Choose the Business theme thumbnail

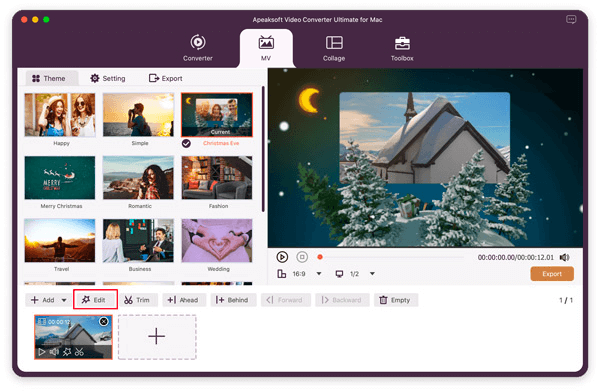(138, 240)
